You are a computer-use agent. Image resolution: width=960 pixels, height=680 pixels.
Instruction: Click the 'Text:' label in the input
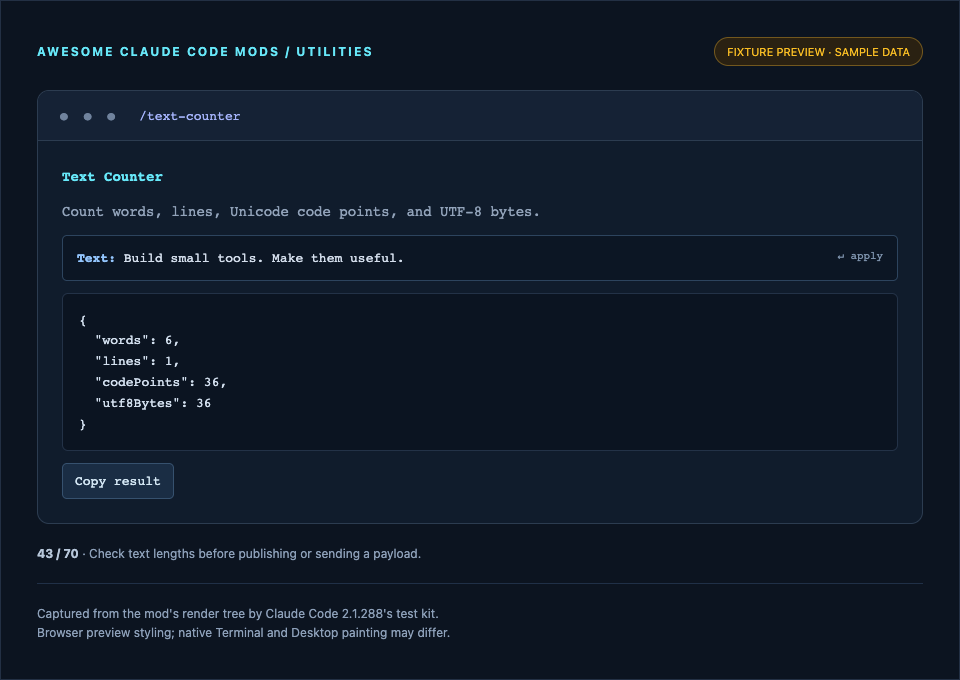(x=96, y=258)
